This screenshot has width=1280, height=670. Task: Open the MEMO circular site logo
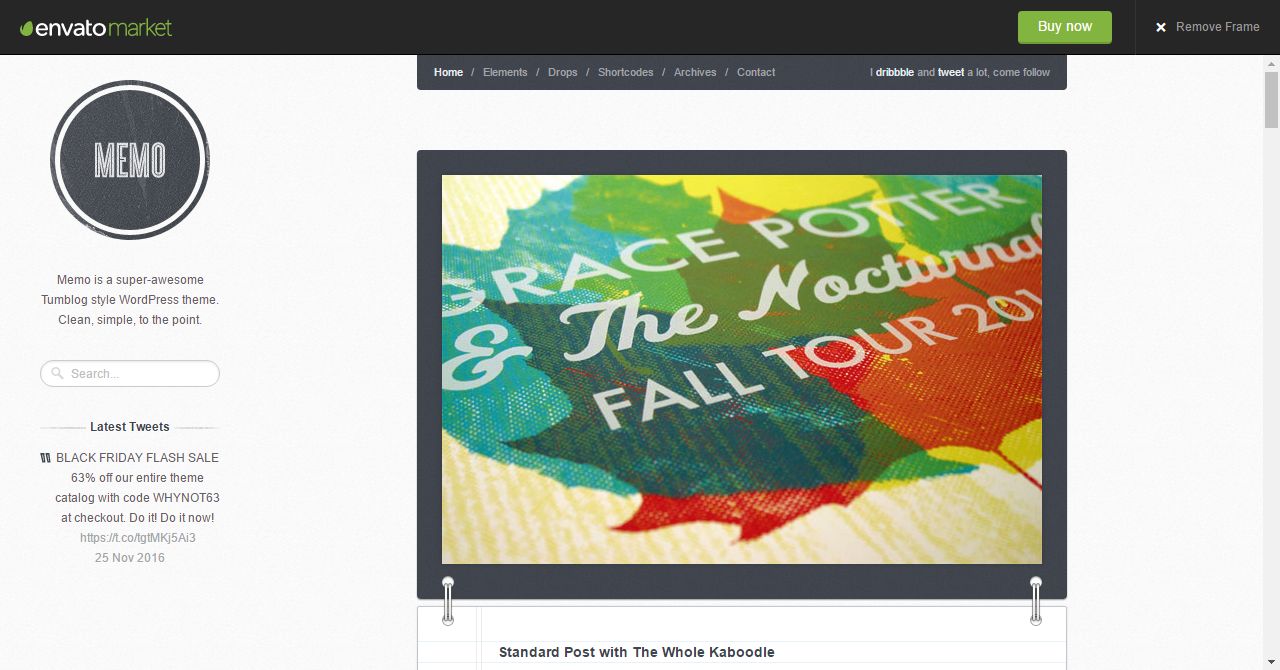click(x=130, y=160)
